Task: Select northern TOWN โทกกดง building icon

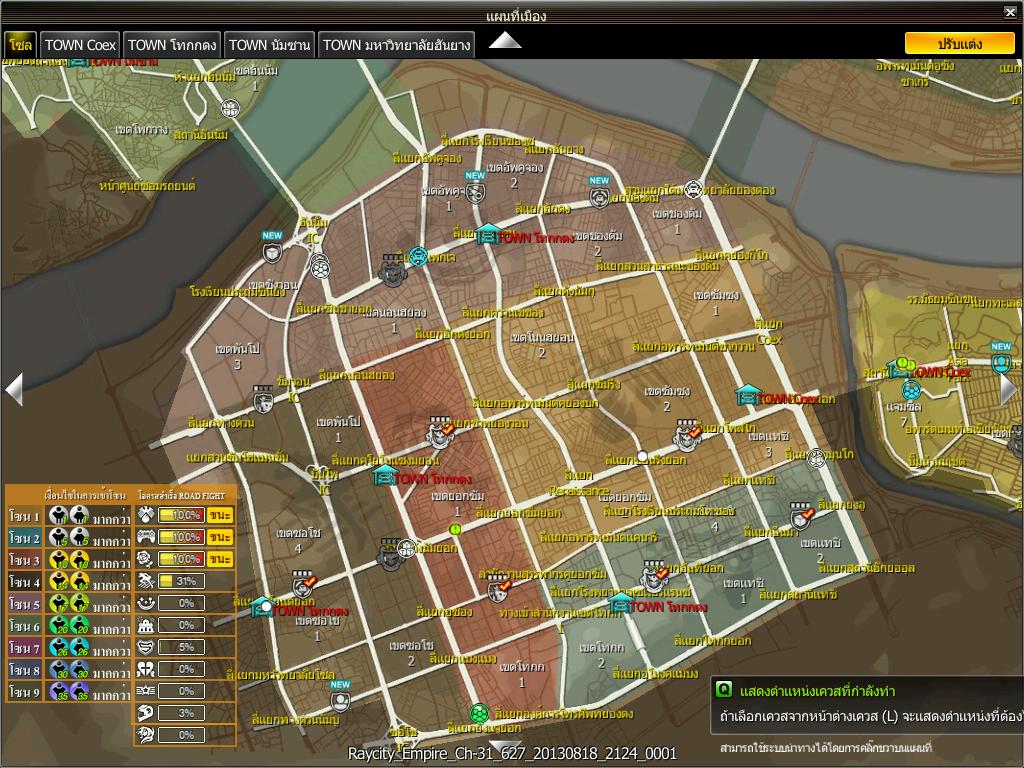Action: (x=487, y=234)
